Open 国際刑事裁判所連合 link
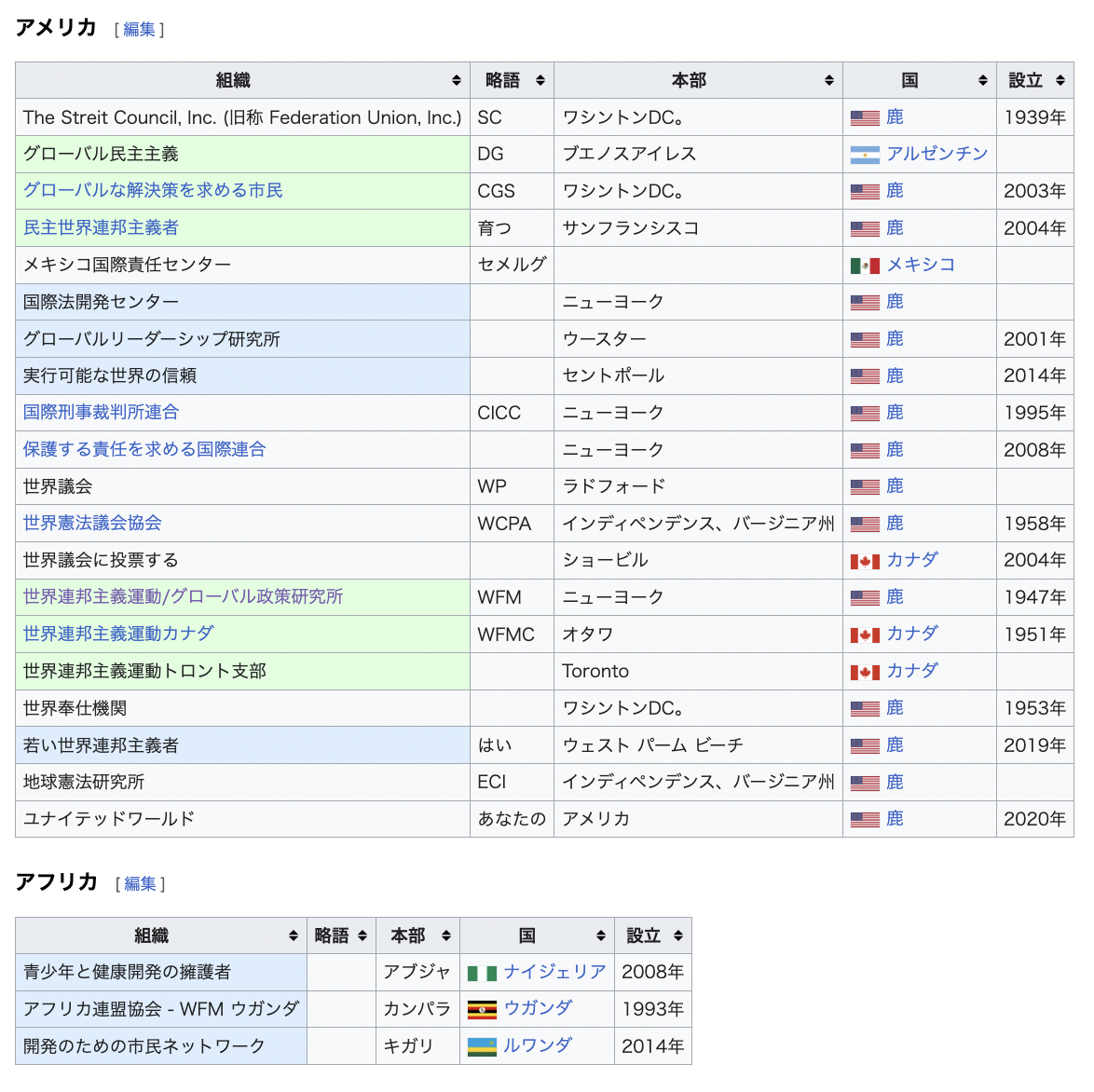Viewport: 1094px width, 1092px height. pyautogui.click(x=101, y=412)
